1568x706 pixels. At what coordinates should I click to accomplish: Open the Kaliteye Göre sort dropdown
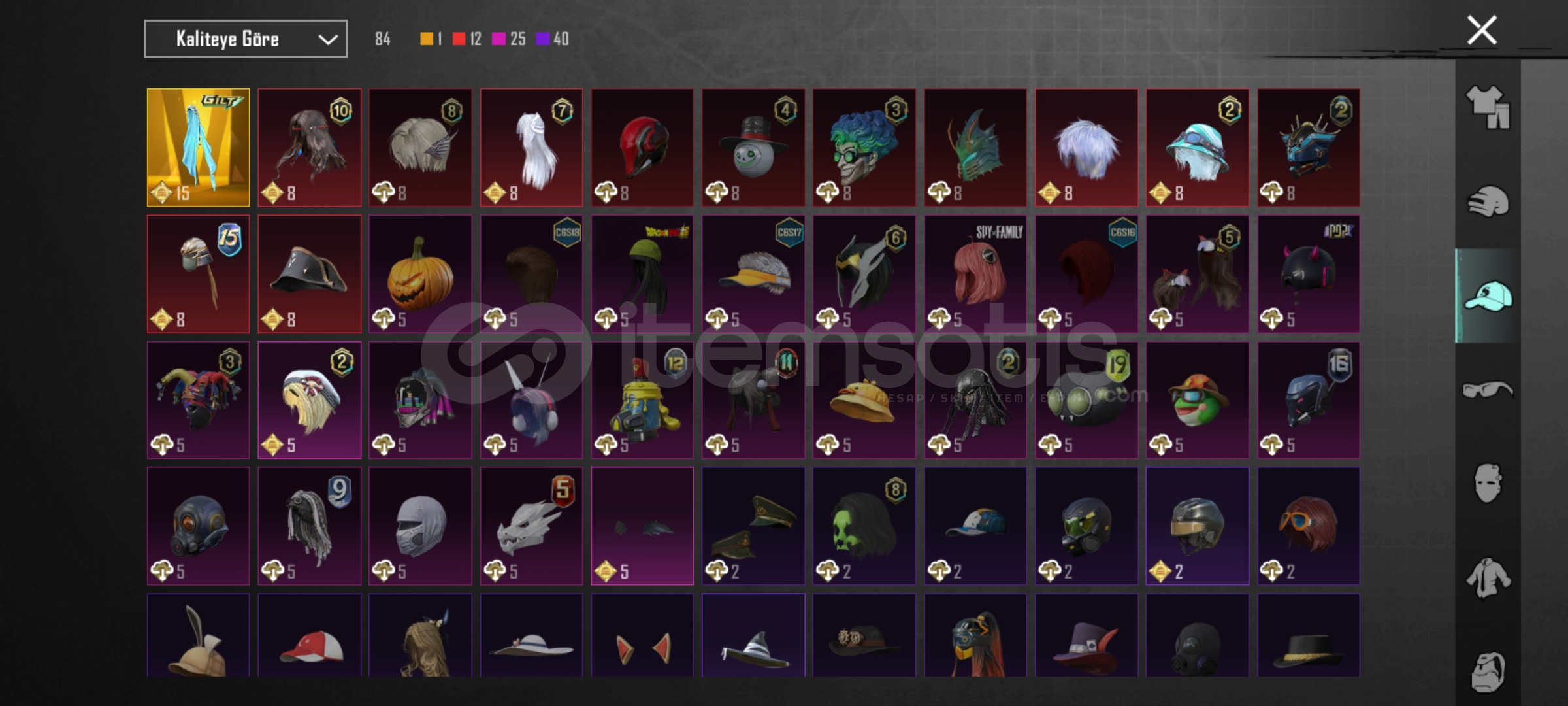(246, 39)
